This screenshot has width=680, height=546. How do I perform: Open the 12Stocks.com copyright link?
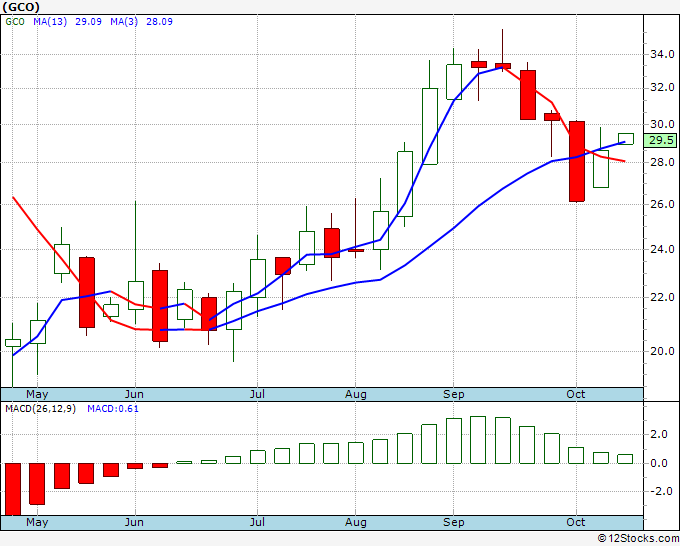coord(638,538)
